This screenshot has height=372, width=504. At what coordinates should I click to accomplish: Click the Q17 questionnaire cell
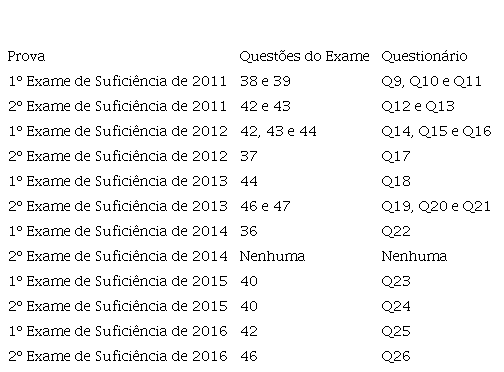pos(396,157)
